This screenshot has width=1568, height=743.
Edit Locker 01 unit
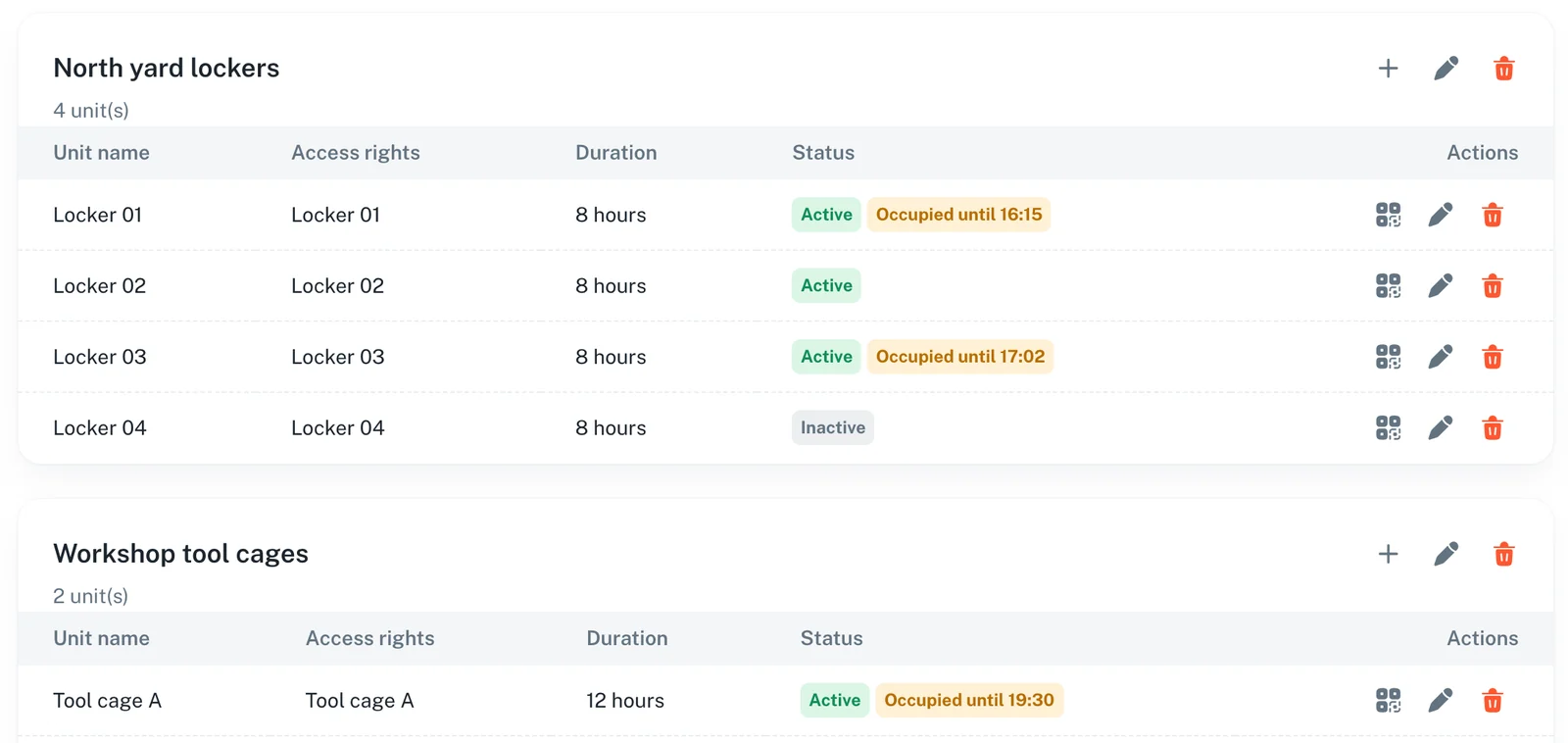tap(1440, 215)
